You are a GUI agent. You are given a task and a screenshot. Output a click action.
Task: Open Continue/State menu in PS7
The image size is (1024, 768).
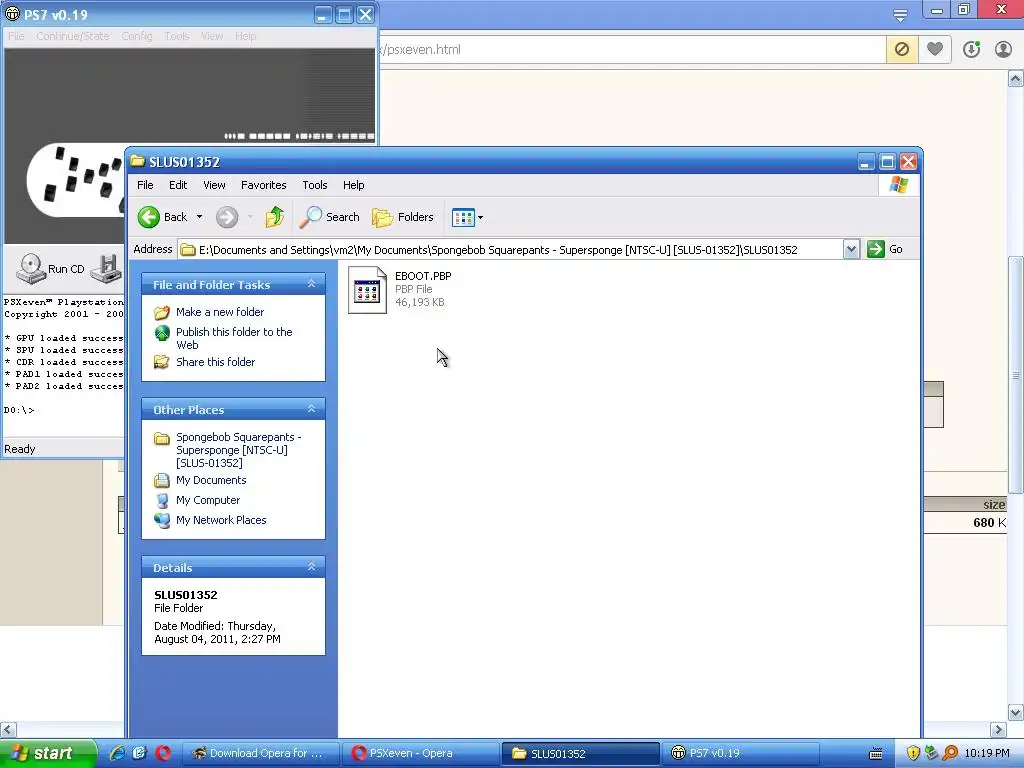click(x=72, y=36)
